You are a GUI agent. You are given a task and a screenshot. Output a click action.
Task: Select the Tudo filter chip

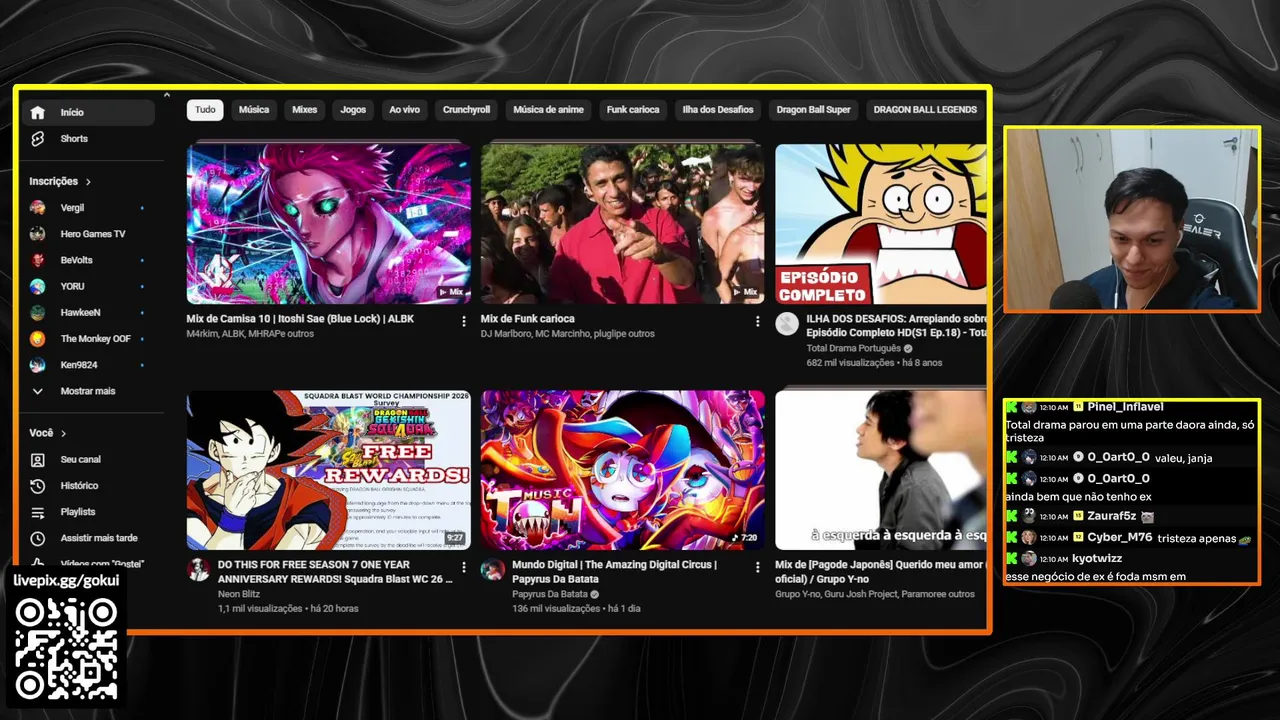coord(205,110)
